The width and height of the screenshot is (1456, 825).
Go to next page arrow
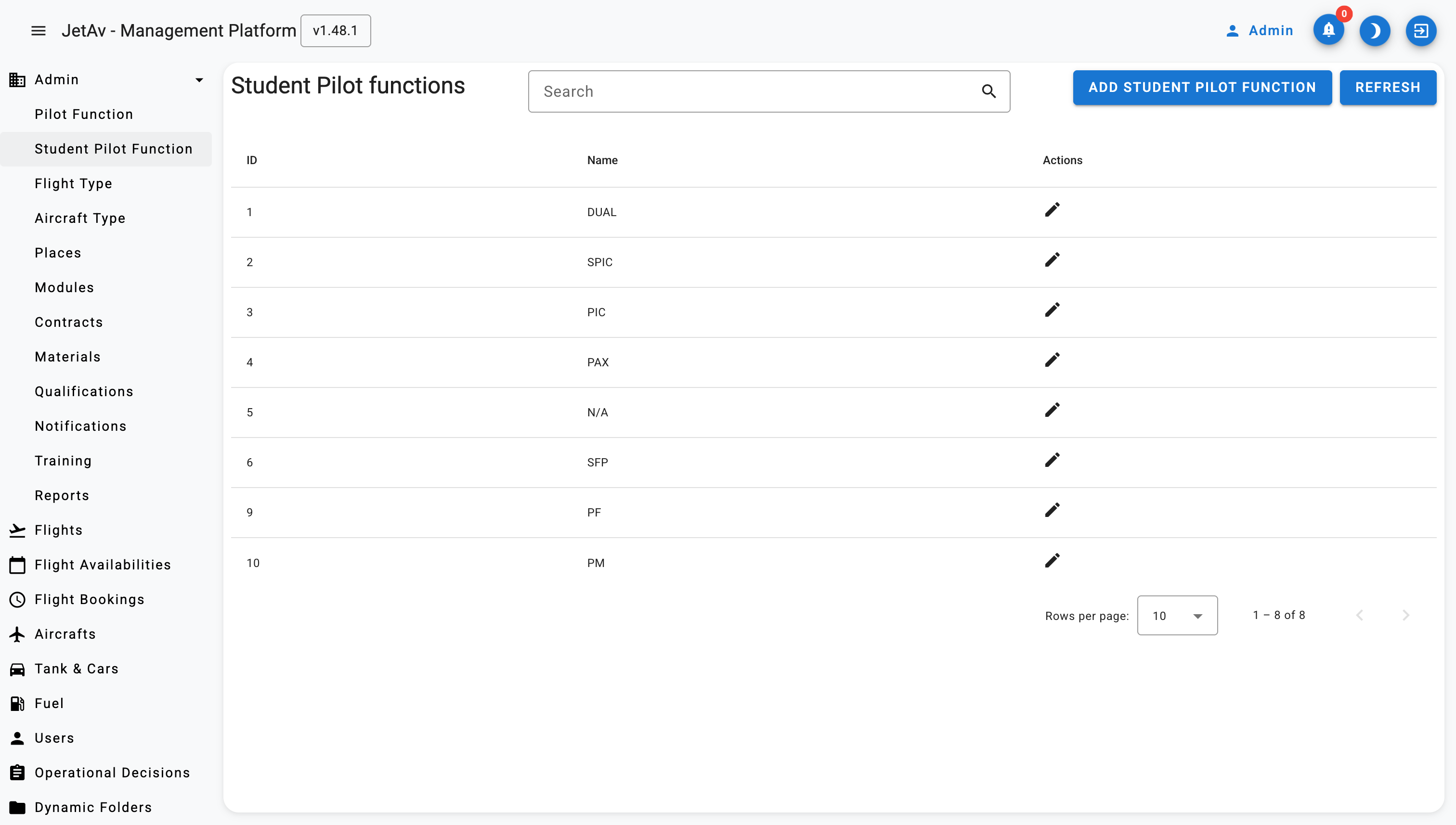(1405, 615)
